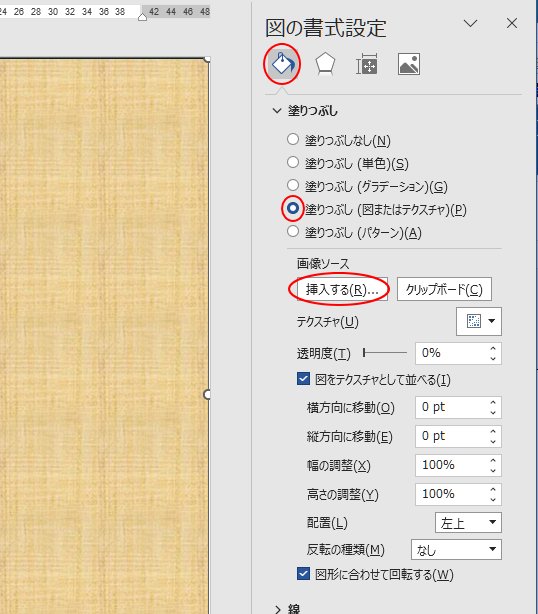Increase 高さの調整 using up spinner
Image resolution: width=538 pixels, height=614 pixels.
tap(493, 489)
